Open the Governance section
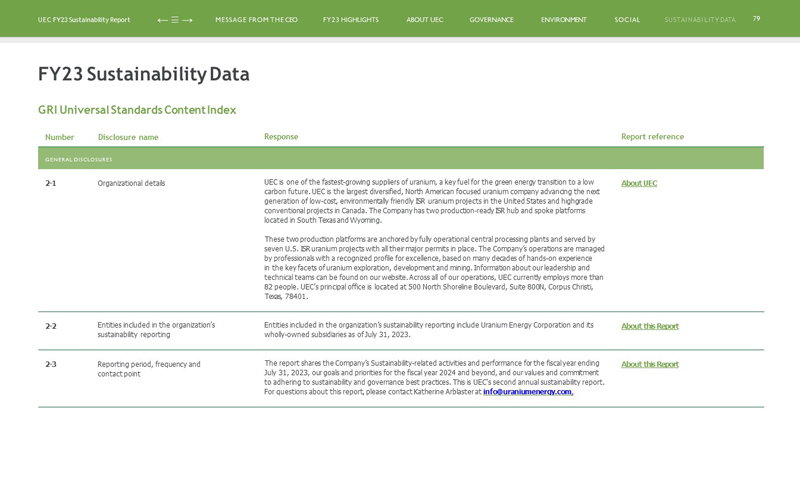Viewport: 800px width, 486px height. click(x=491, y=20)
